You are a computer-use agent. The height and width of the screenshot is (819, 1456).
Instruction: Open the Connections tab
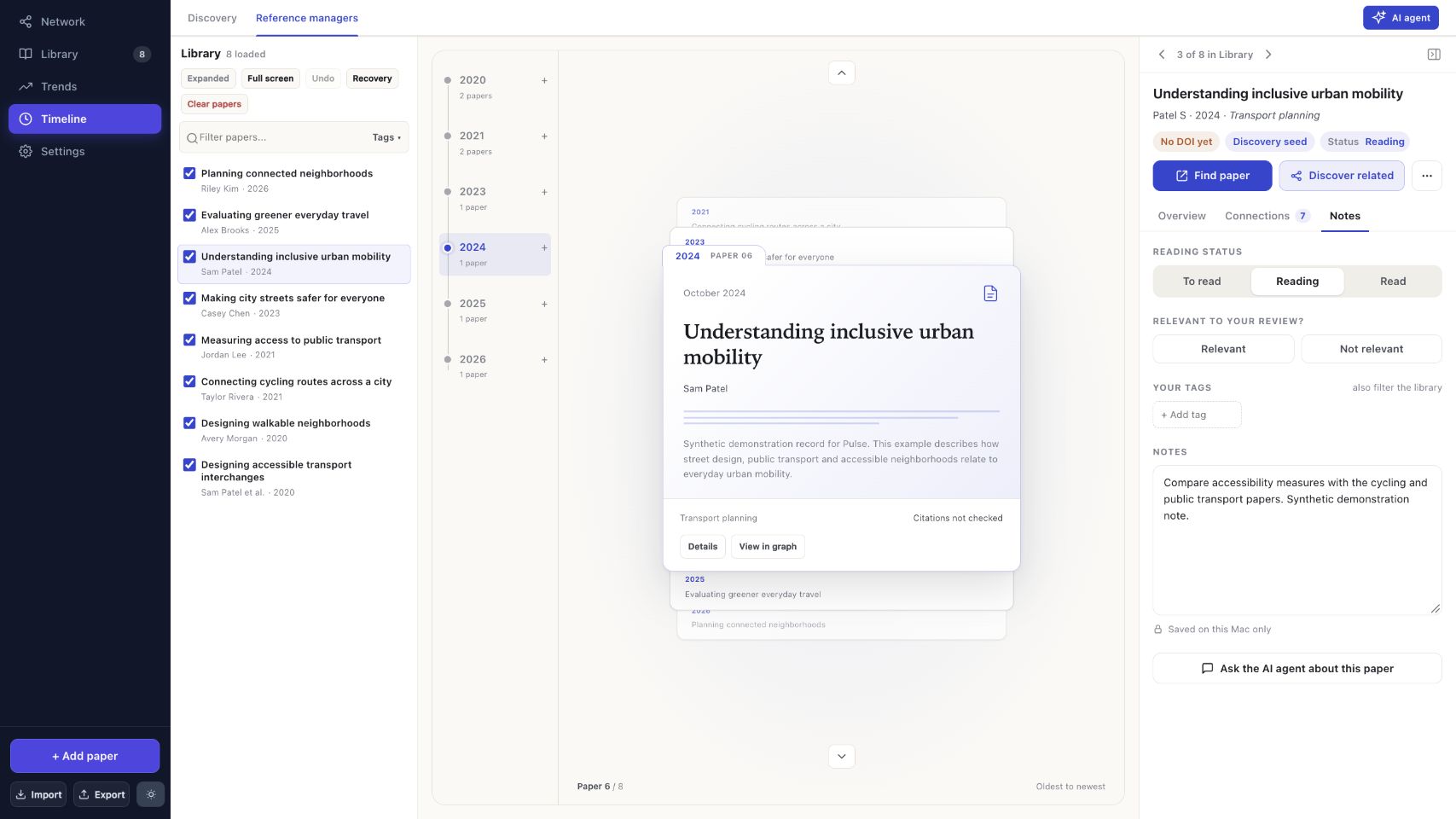[1267, 216]
